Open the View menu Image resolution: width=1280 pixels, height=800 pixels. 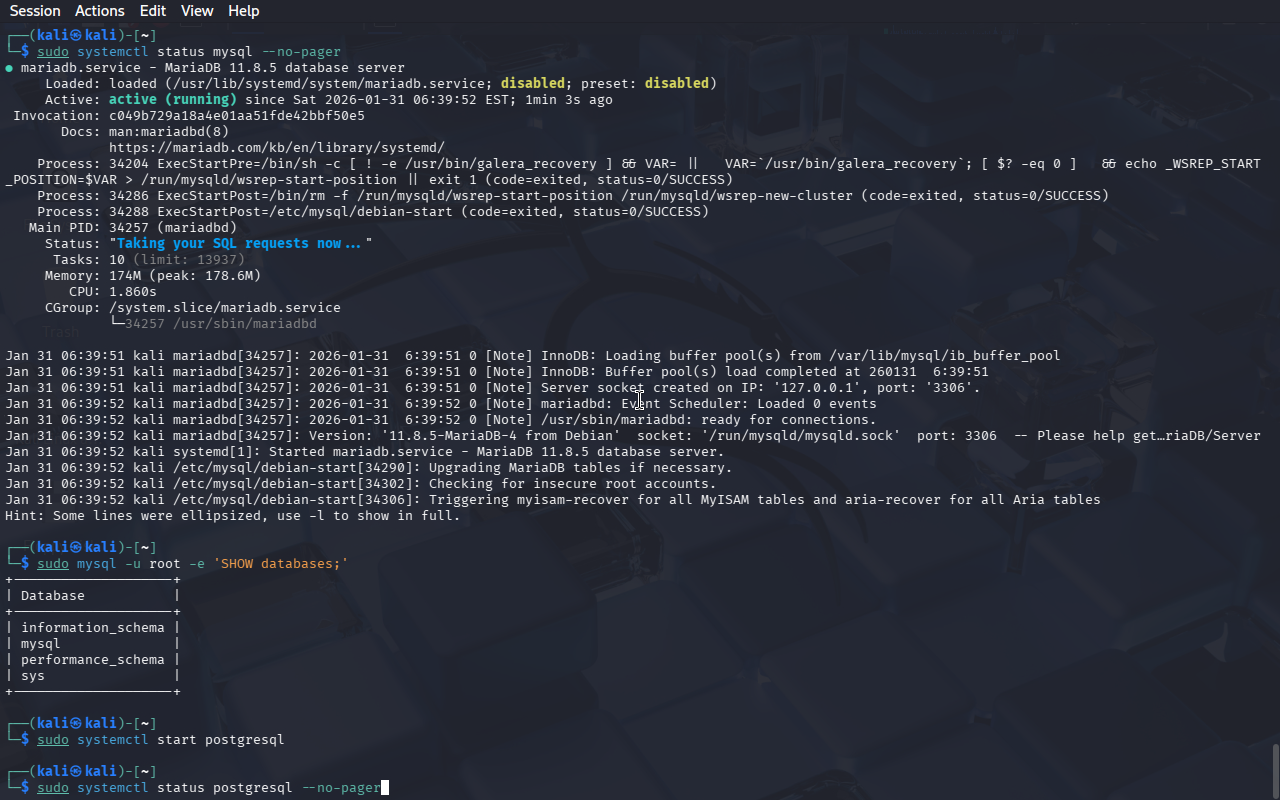tap(197, 11)
